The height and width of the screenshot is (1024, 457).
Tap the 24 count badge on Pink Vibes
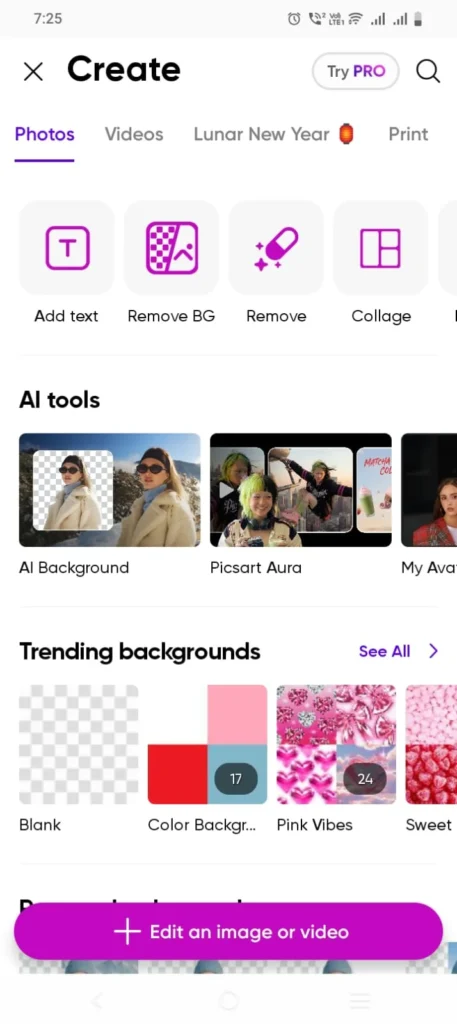pyautogui.click(x=365, y=779)
